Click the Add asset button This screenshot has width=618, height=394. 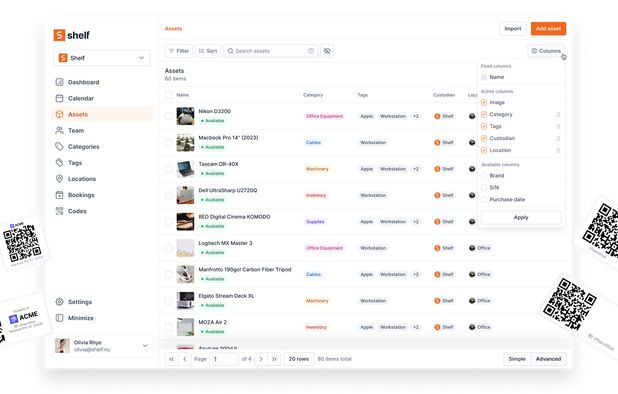click(x=548, y=29)
